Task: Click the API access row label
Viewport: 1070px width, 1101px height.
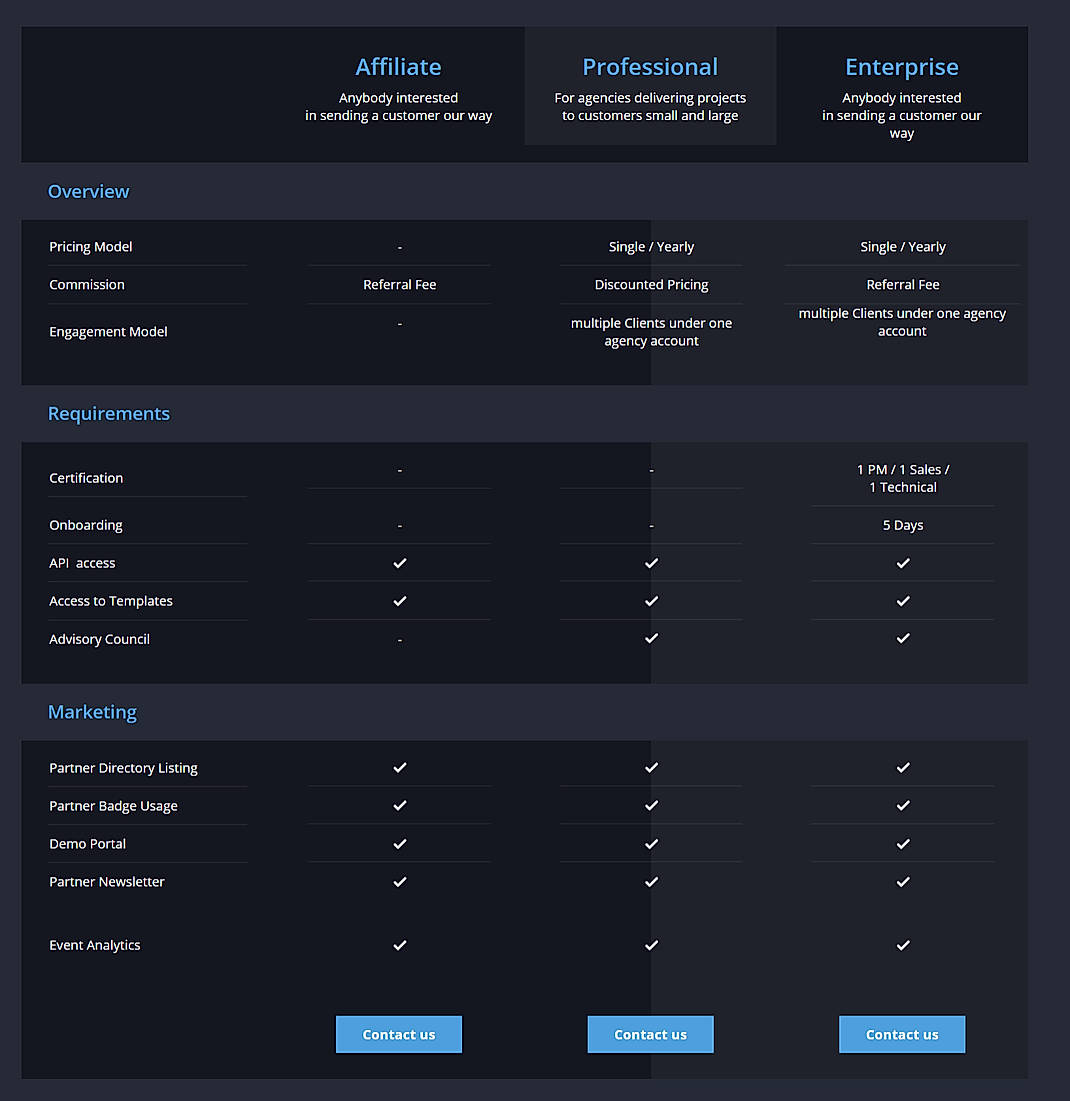Action: pyautogui.click(x=82, y=563)
